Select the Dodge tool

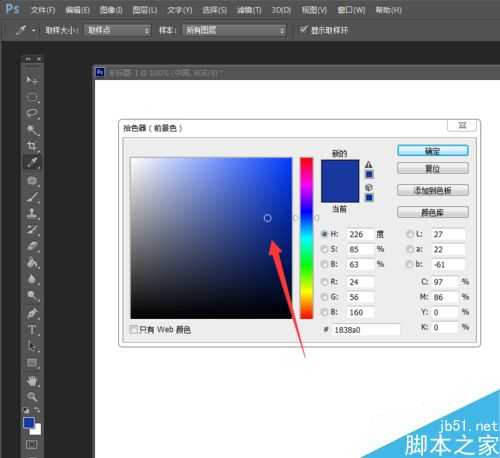point(32,295)
